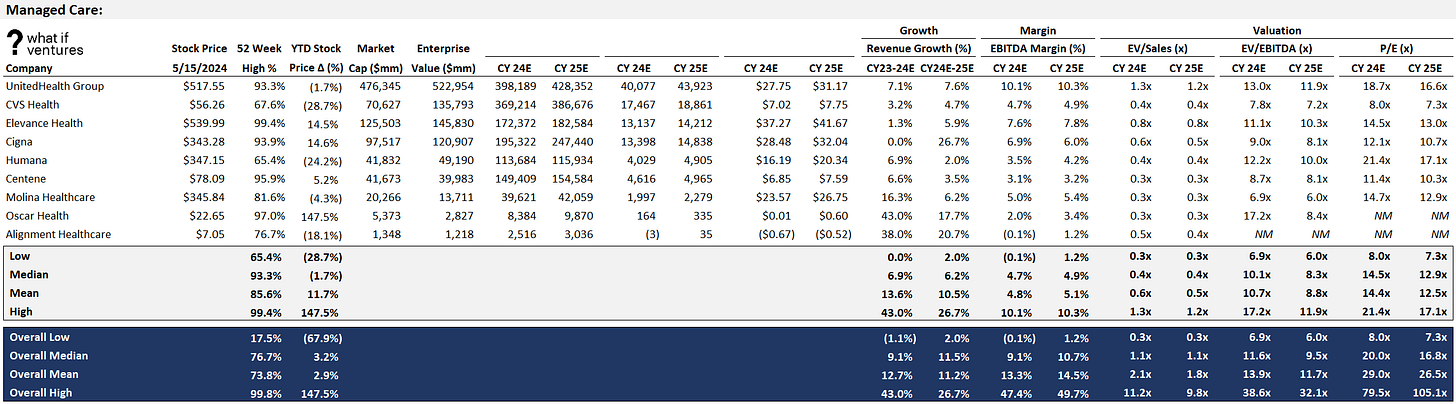The height and width of the screenshot is (404, 1456).
Task: Click the 'what if ventures' question mark logo
Action: point(16,43)
